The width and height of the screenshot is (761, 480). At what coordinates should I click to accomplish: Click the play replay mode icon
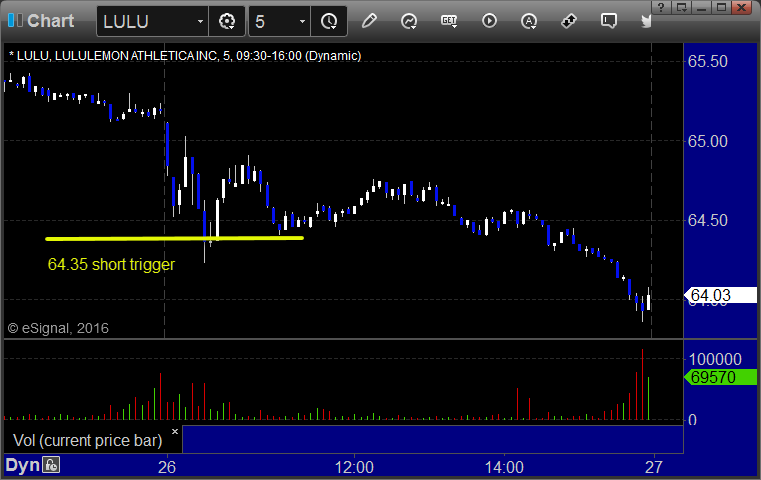(x=489, y=21)
